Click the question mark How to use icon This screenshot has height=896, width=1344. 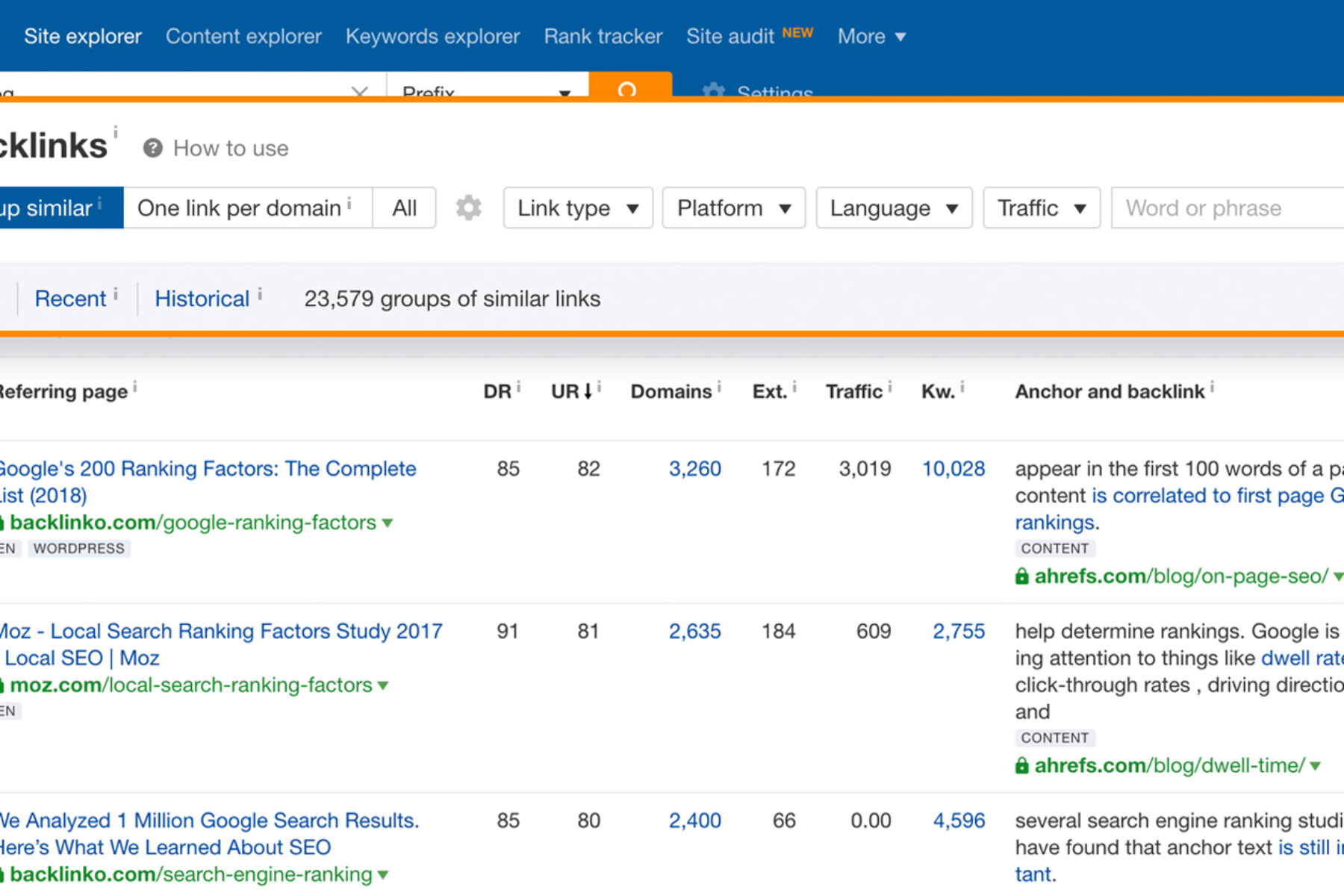click(153, 148)
